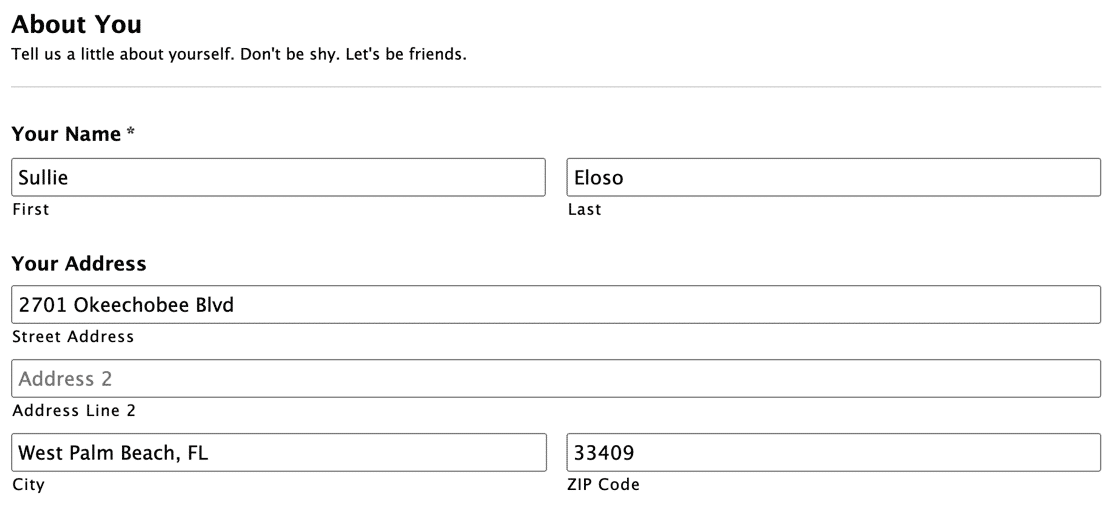The image size is (1116, 512).
Task: Click the "Don't be shy." sentence
Action: click(x=290, y=54)
